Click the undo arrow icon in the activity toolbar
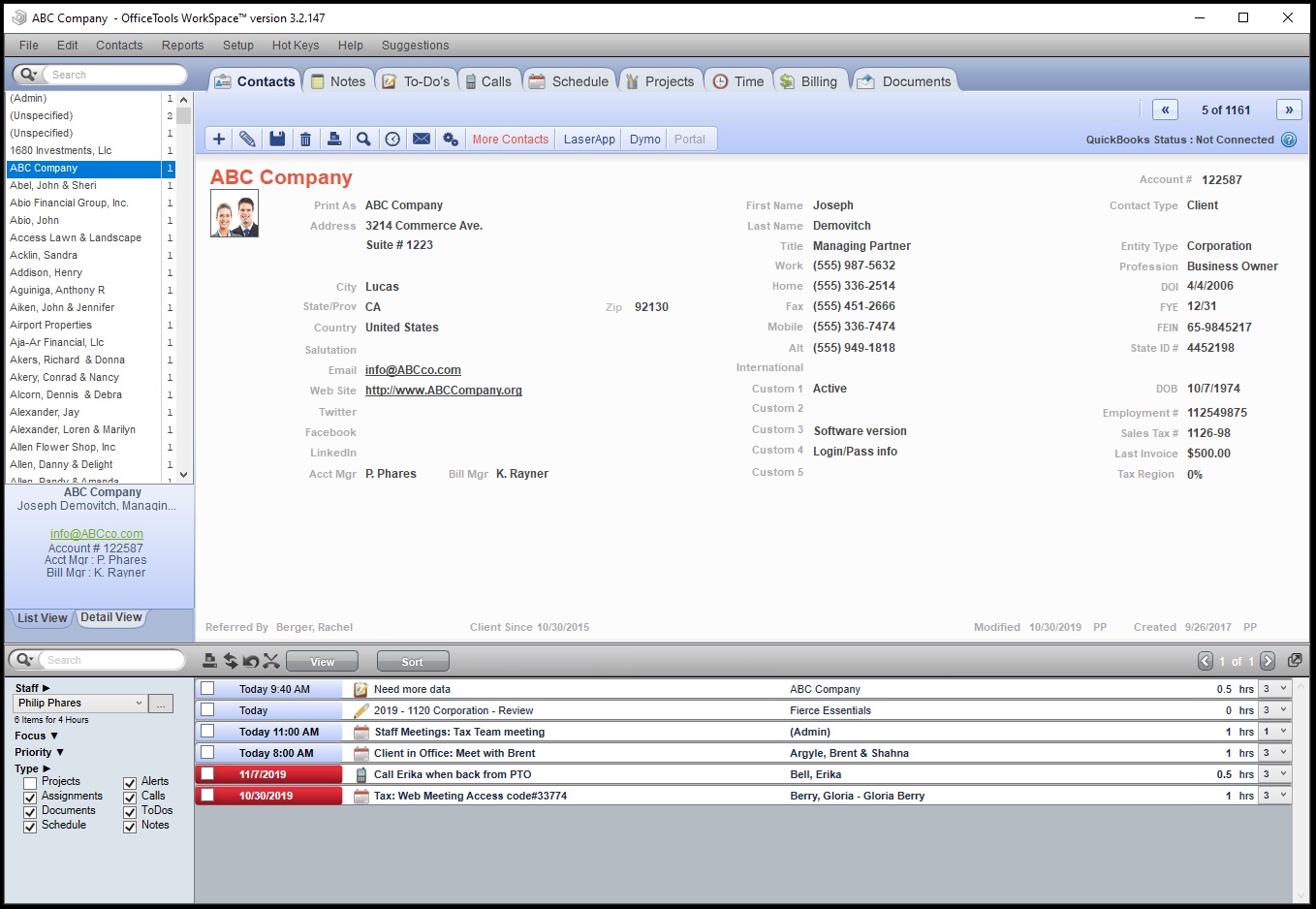The width and height of the screenshot is (1316, 909). [251, 661]
